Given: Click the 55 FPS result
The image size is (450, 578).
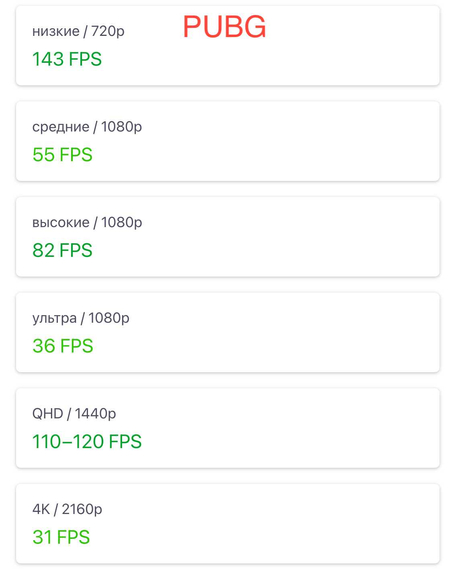Looking at the screenshot, I should (x=62, y=154).
